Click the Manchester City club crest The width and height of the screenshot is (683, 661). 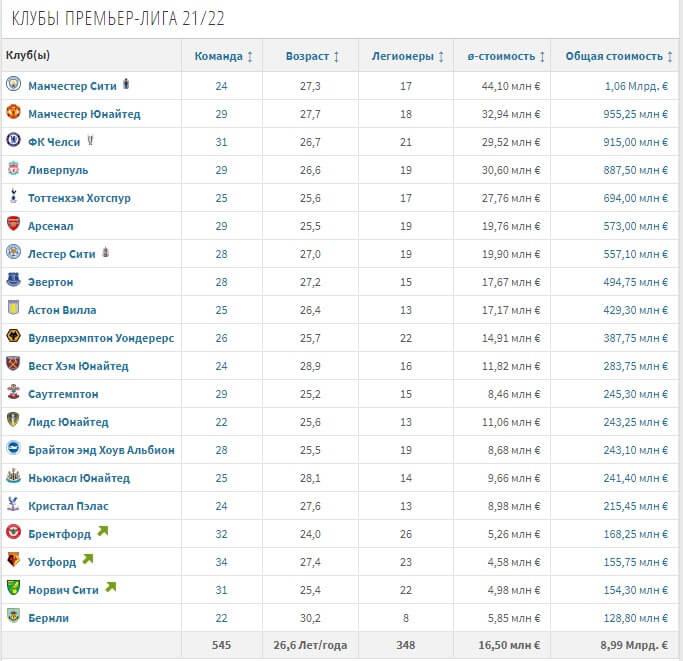(14, 83)
